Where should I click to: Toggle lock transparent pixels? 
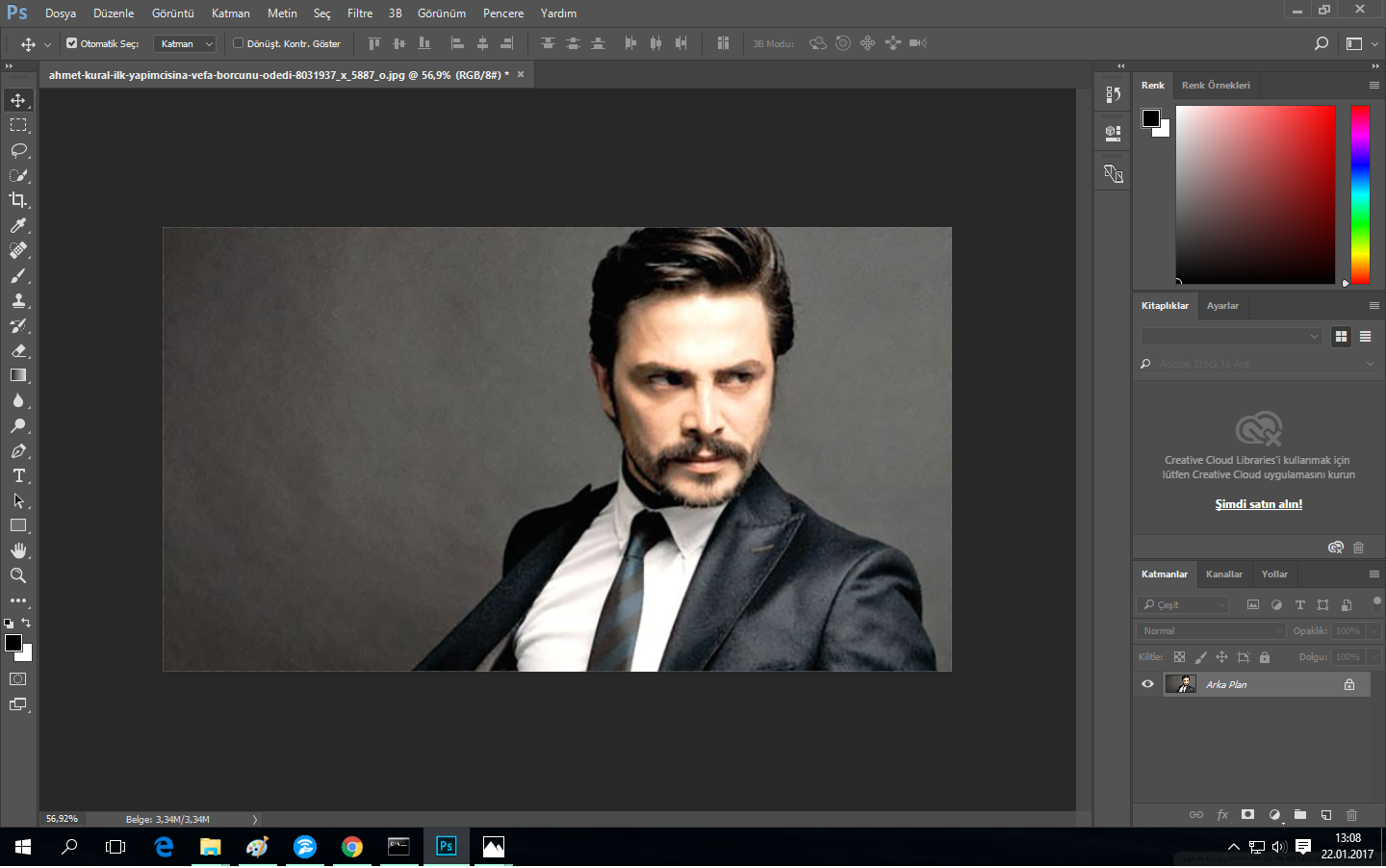pos(1179,657)
